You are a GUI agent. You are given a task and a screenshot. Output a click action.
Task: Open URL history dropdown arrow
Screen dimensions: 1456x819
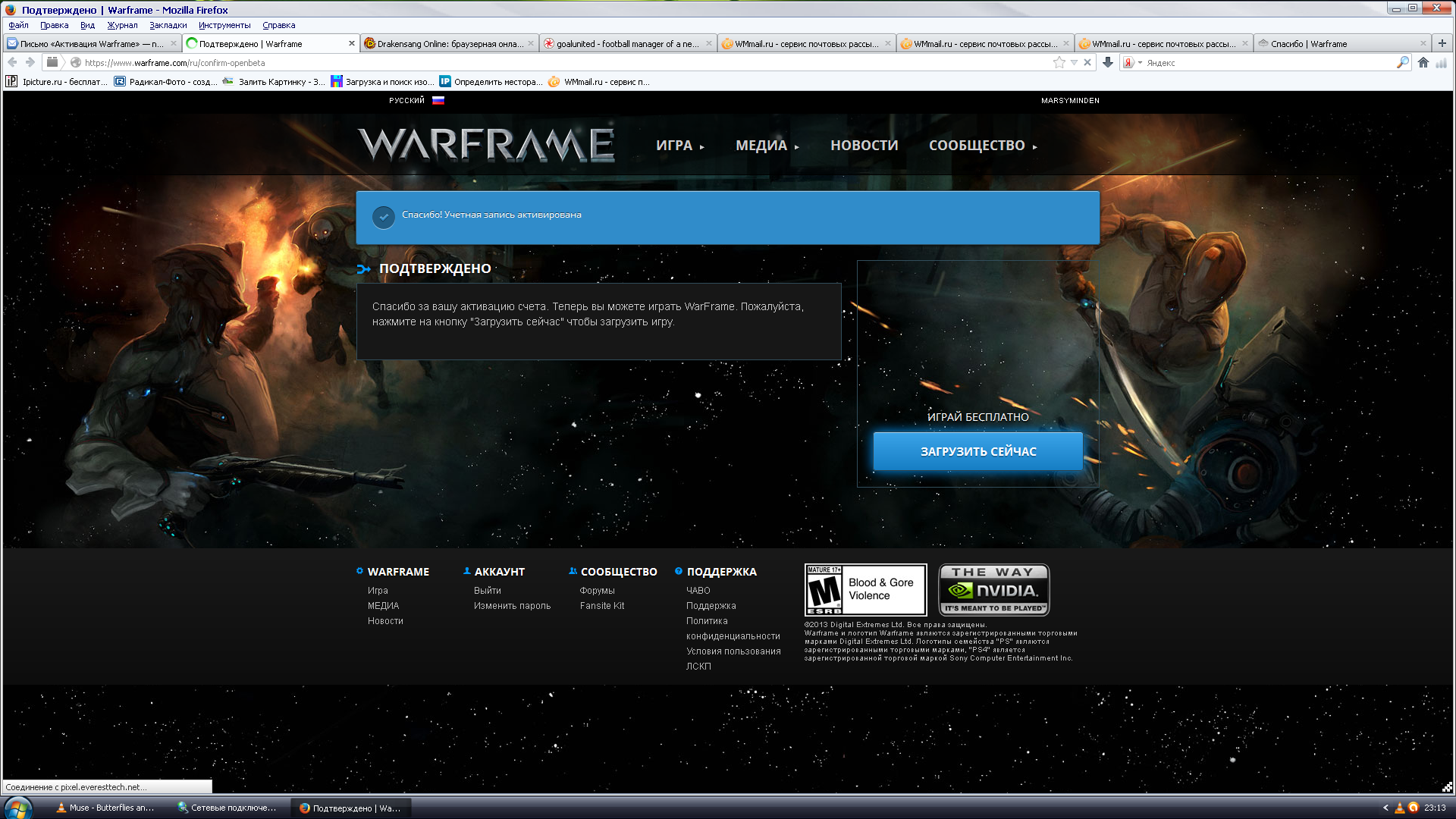click(x=1074, y=63)
